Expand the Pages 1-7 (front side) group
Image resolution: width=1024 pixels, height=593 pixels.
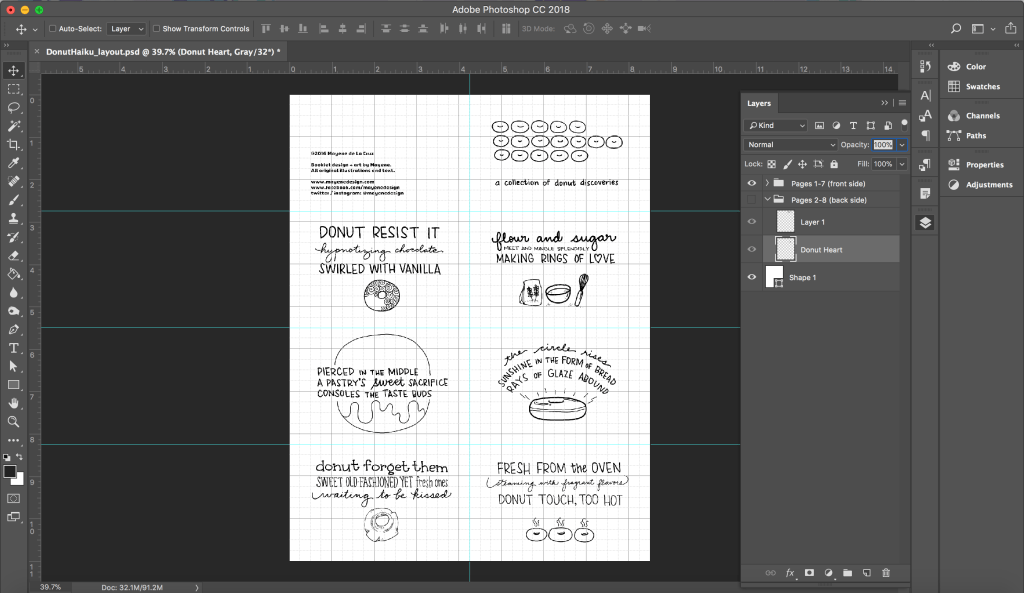click(765, 182)
